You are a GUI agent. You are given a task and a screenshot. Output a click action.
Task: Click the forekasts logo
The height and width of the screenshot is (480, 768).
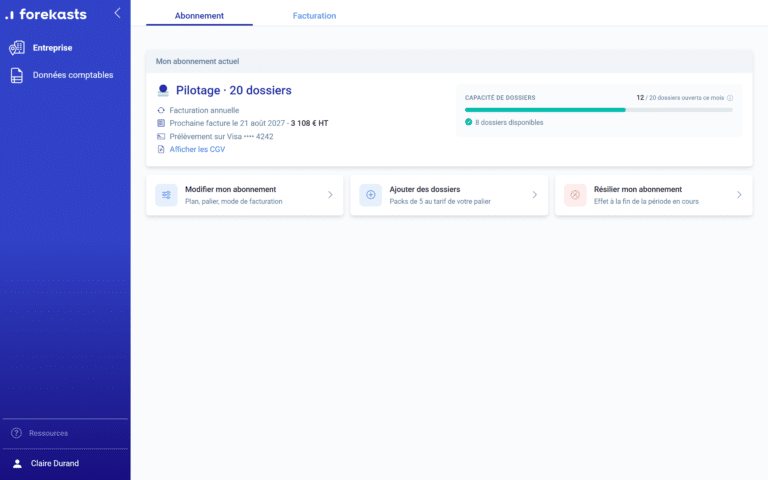(46, 14)
